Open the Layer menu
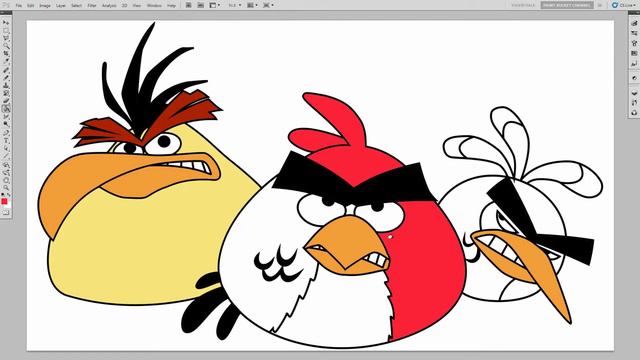Image resolution: width=640 pixels, height=360 pixels. coord(60,6)
